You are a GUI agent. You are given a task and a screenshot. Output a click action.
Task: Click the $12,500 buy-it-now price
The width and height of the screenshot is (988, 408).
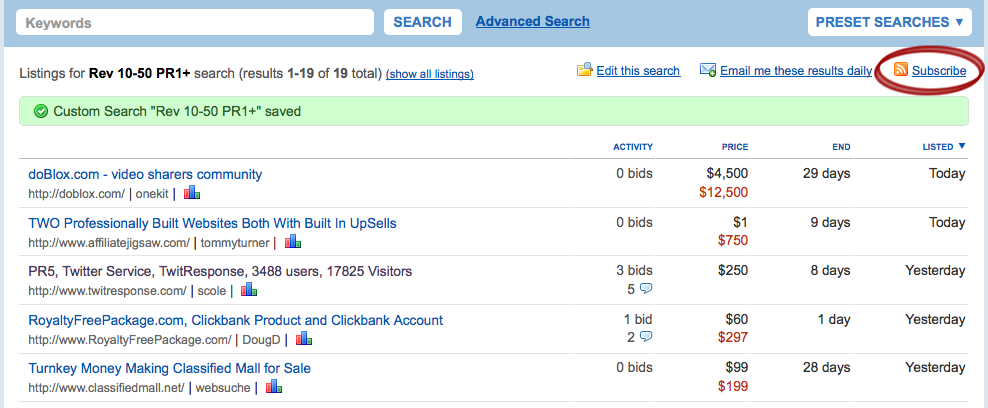point(723,193)
